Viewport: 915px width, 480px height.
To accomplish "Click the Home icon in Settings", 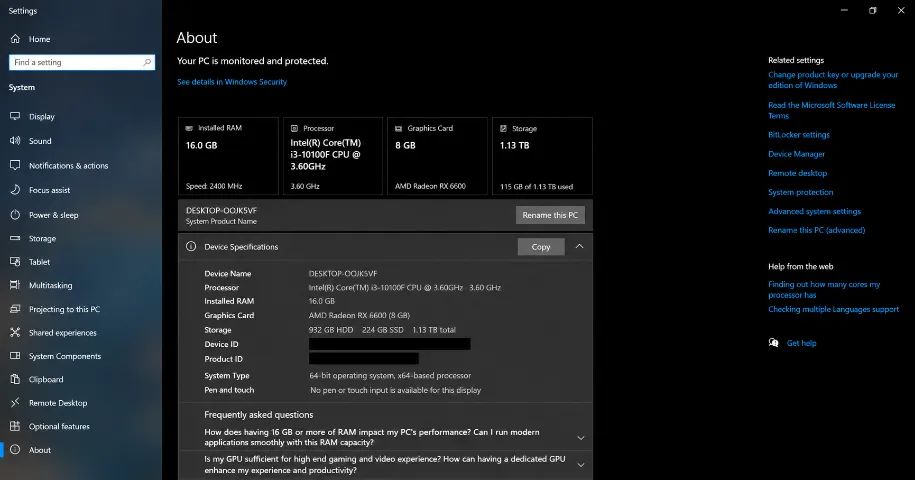I will coord(15,39).
